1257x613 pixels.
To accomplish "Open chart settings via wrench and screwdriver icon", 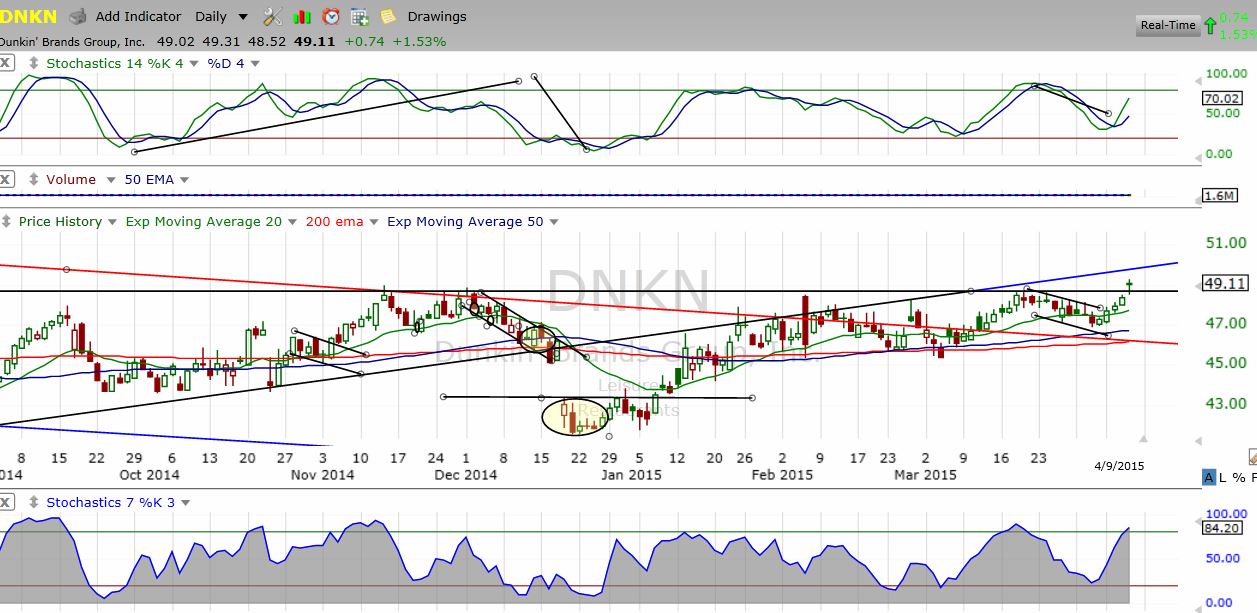I will point(272,16).
